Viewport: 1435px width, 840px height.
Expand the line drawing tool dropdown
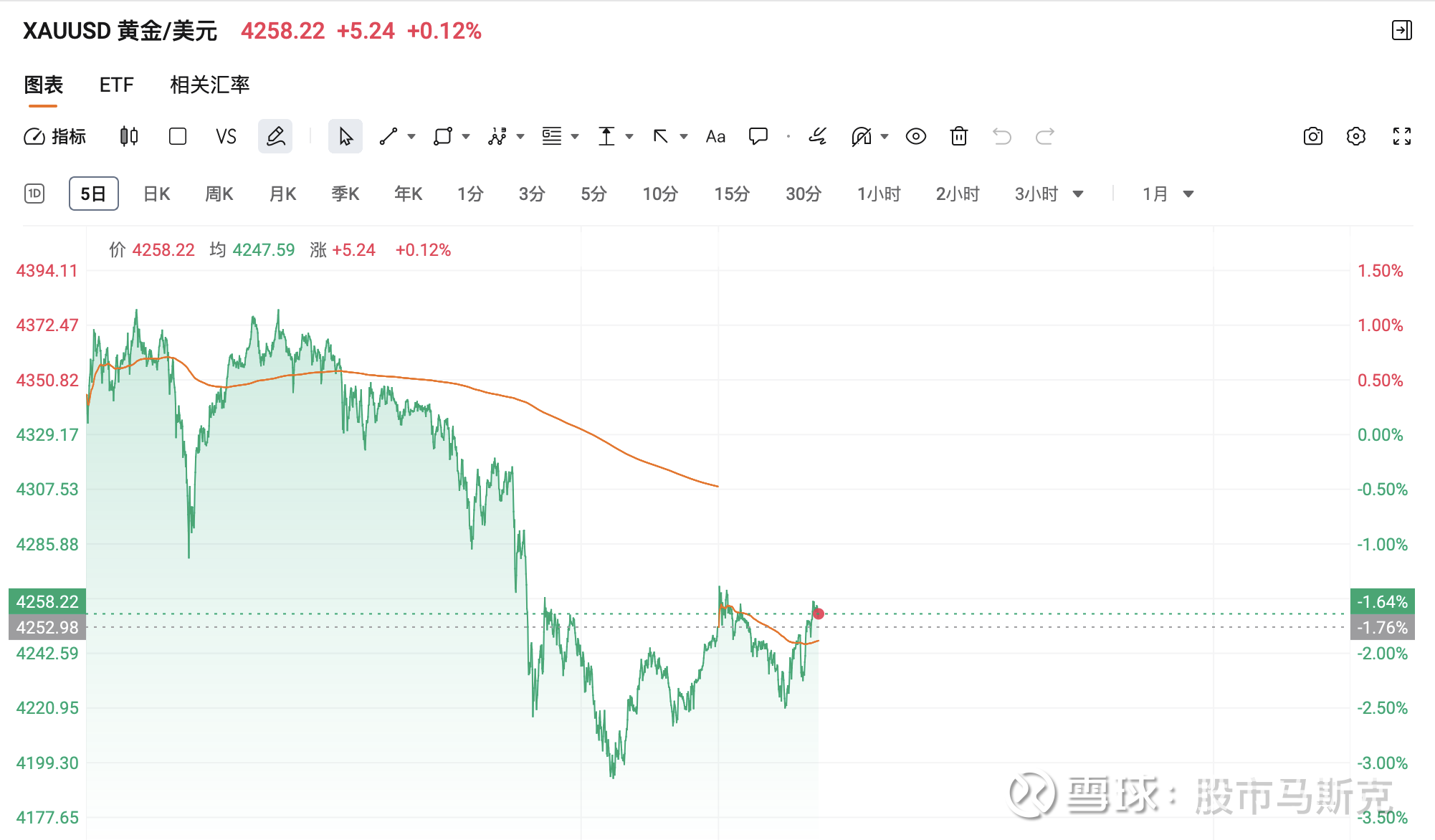(411, 136)
